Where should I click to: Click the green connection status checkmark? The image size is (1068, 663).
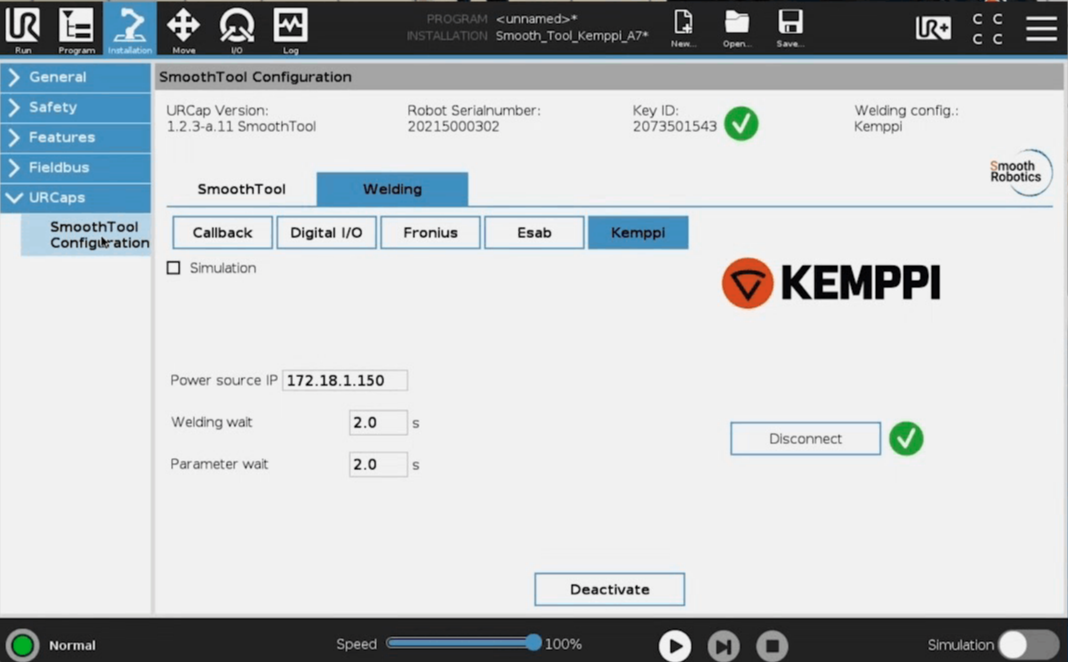(906, 438)
